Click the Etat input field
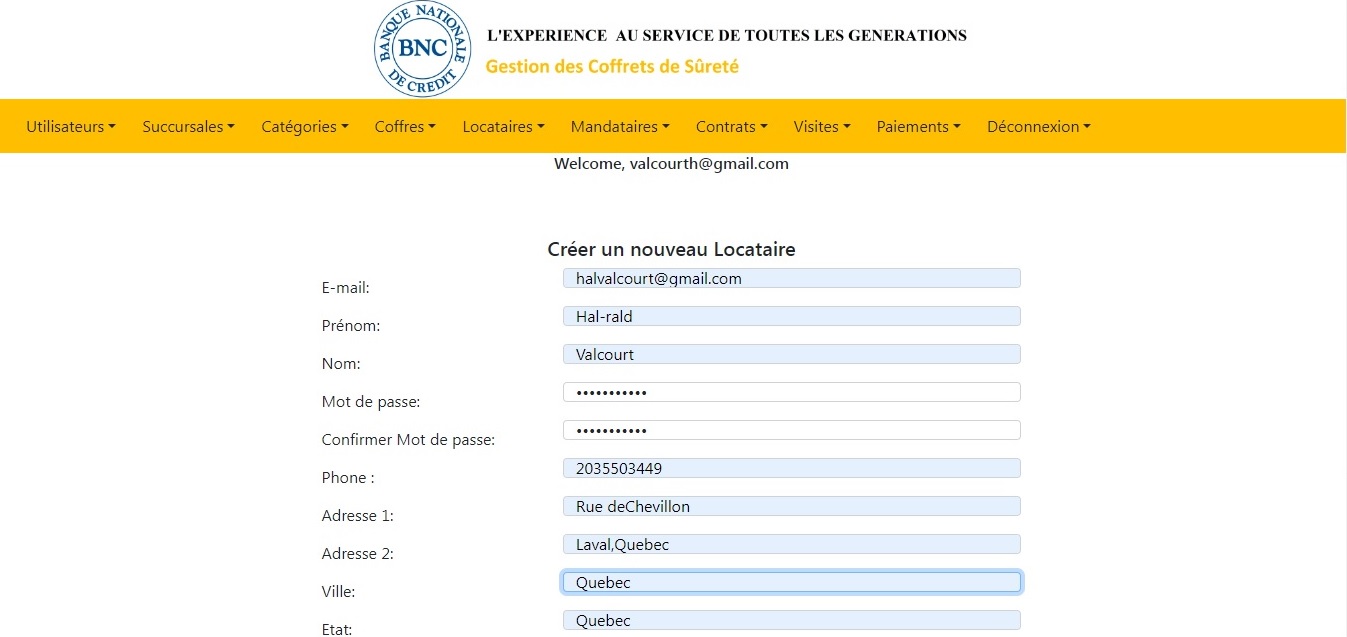 (791, 621)
